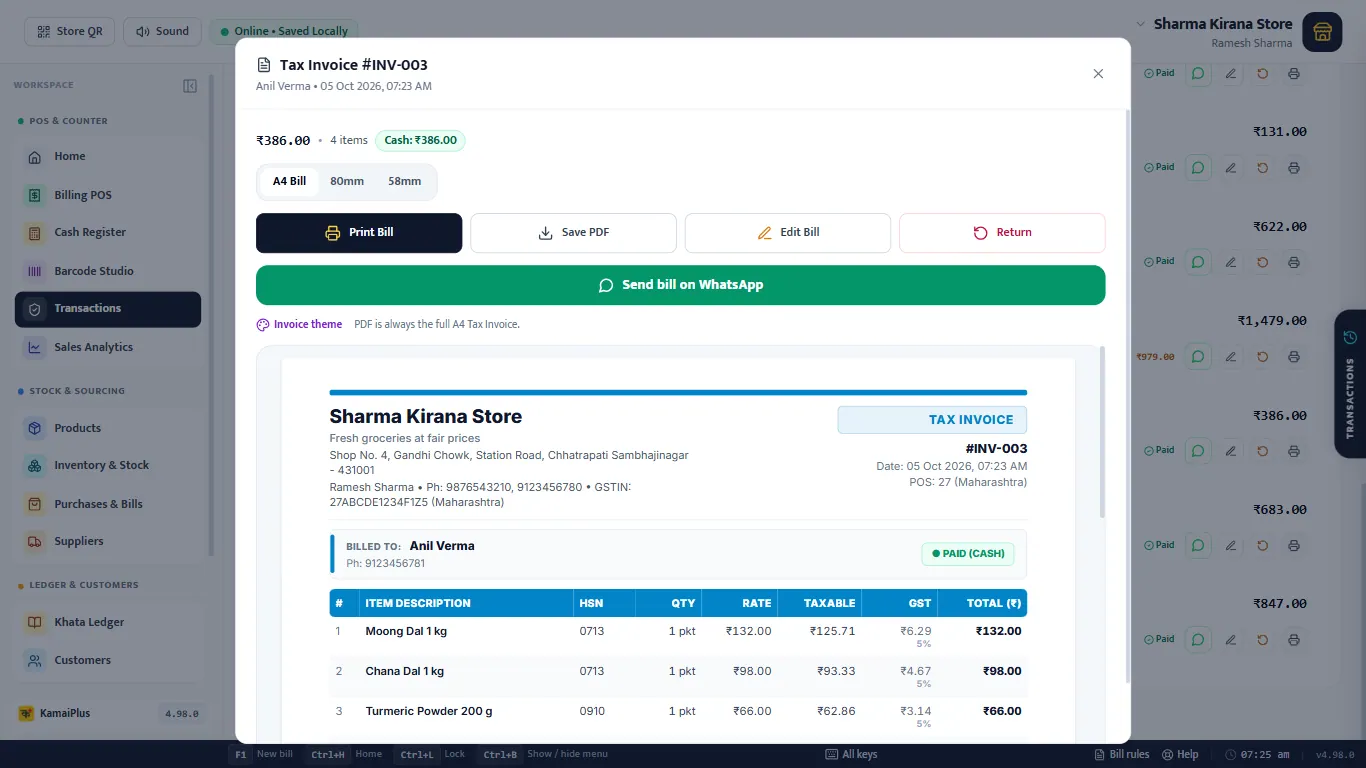This screenshot has width=1366, height=768.
Task: Open the Invoice theme picker
Action: tap(299, 325)
